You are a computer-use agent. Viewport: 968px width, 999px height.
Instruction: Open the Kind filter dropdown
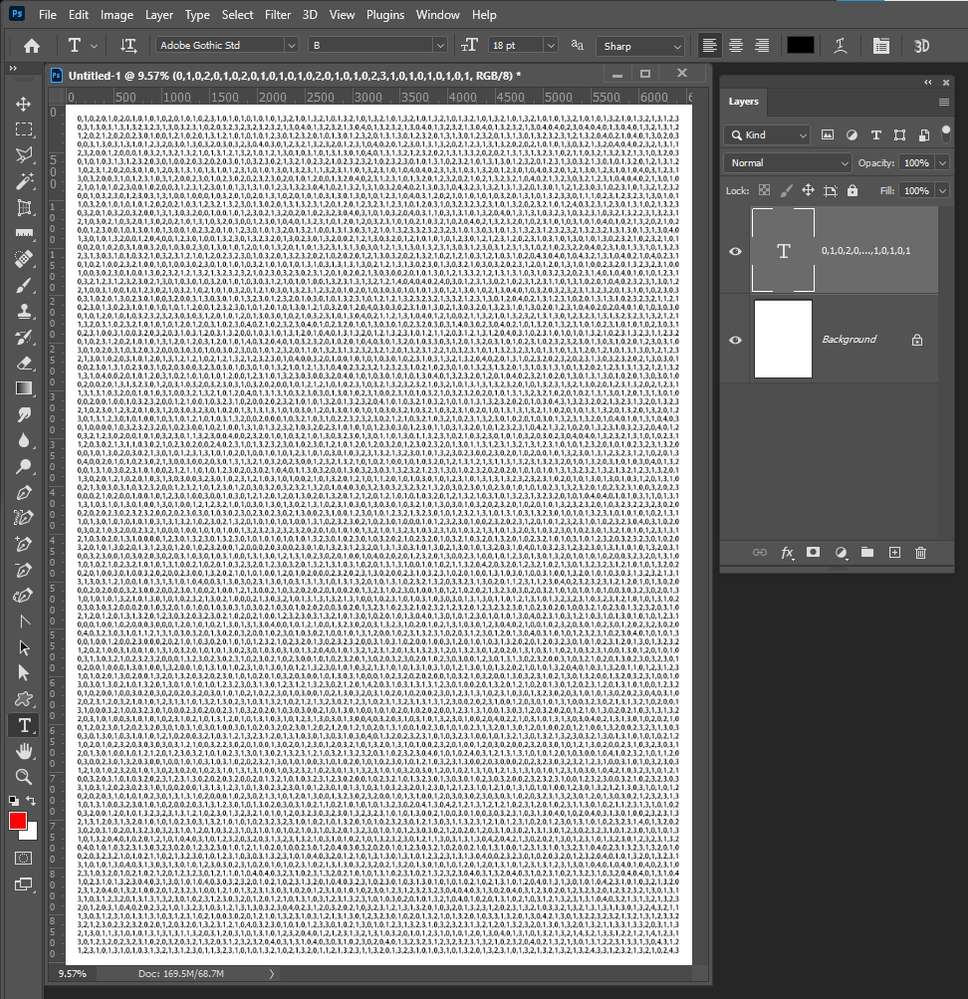767,134
